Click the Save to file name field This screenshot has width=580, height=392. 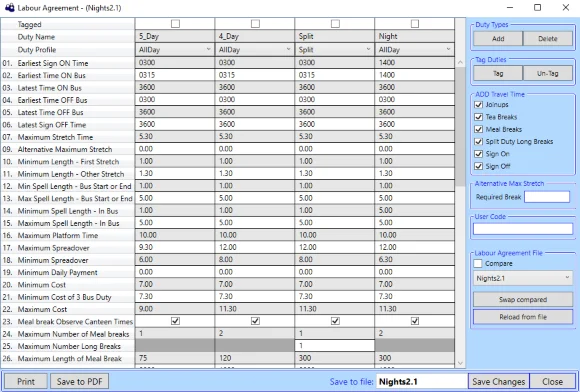(422, 381)
